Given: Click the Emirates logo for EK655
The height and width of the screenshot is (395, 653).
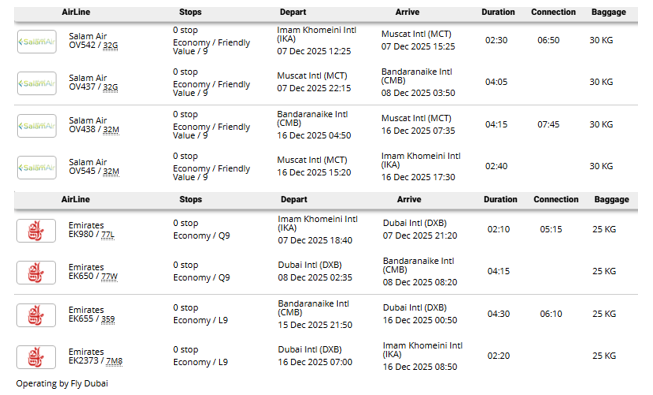Looking at the screenshot, I should (x=36, y=315).
